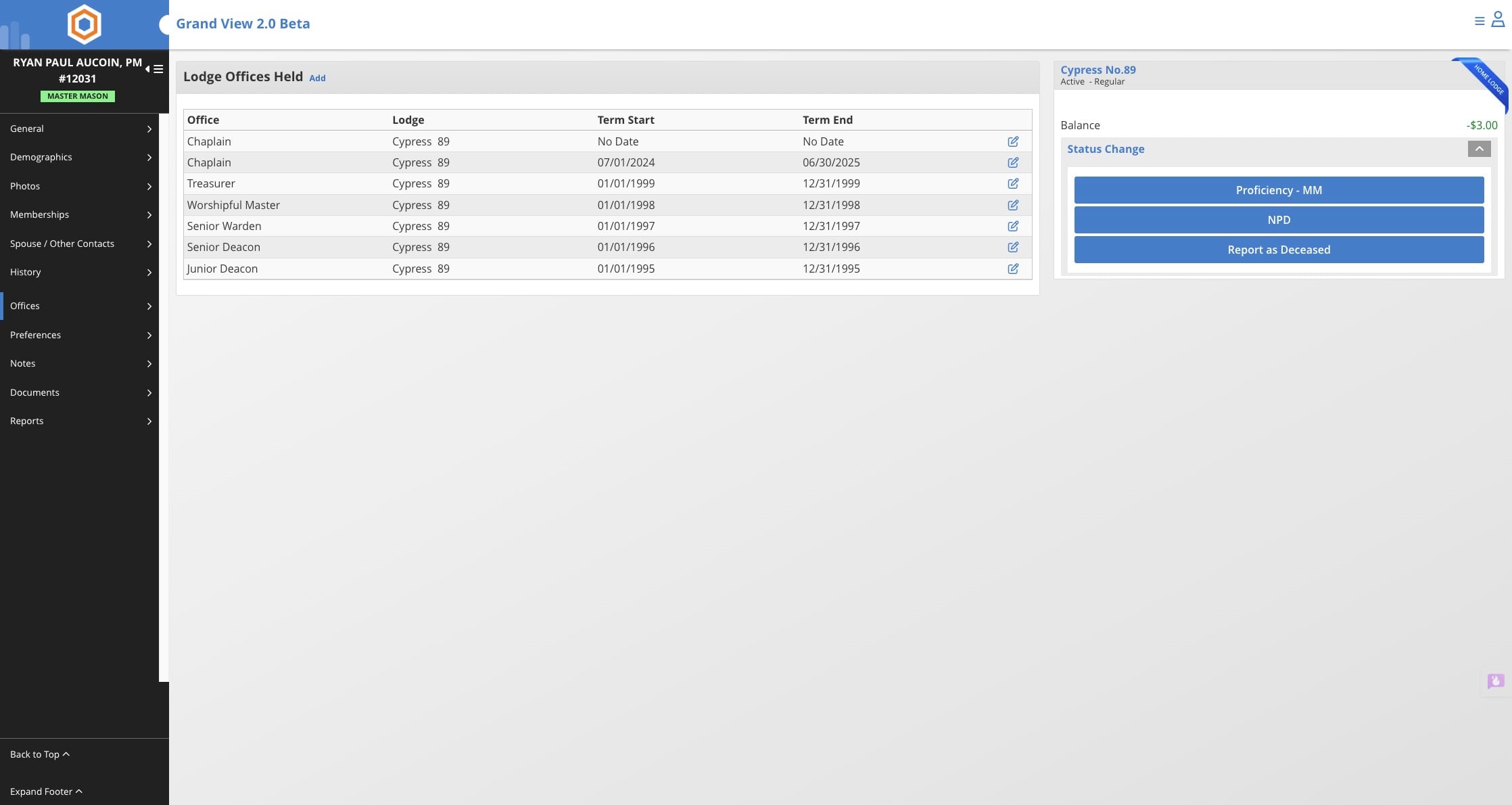Image resolution: width=1512 pixels, height=805 pixels.
Task: Open the Cypress No.89 lodge link
Action: (1097, 70)
